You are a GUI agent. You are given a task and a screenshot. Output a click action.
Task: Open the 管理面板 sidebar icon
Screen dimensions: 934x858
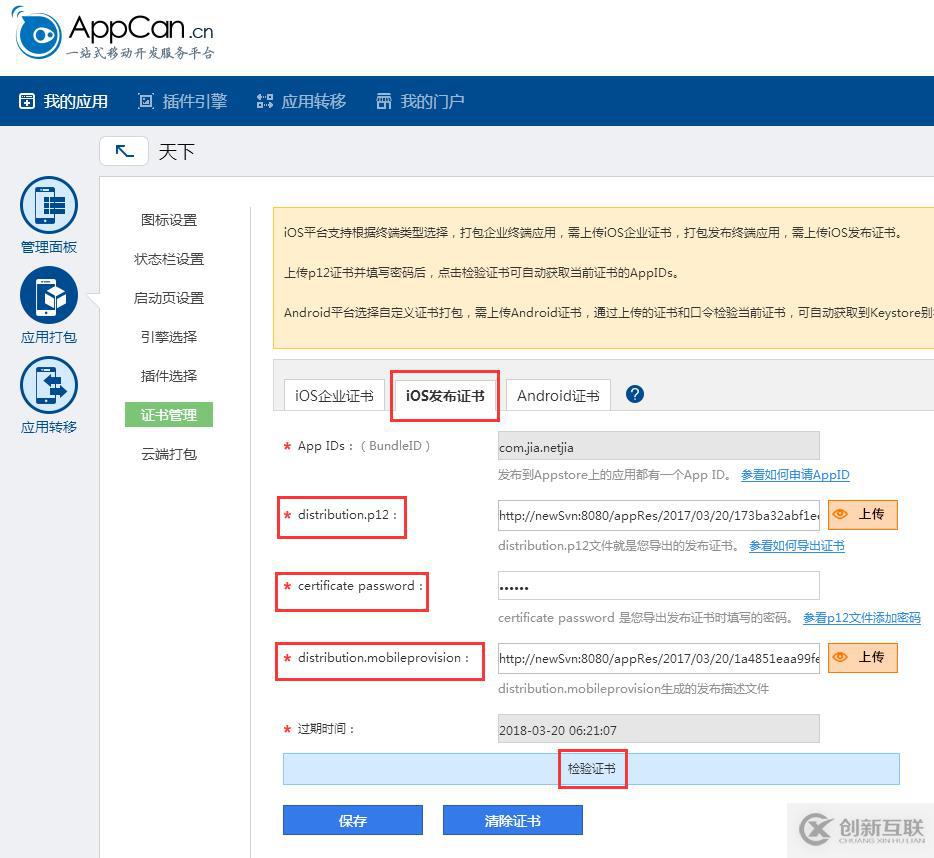pos(49,205)
